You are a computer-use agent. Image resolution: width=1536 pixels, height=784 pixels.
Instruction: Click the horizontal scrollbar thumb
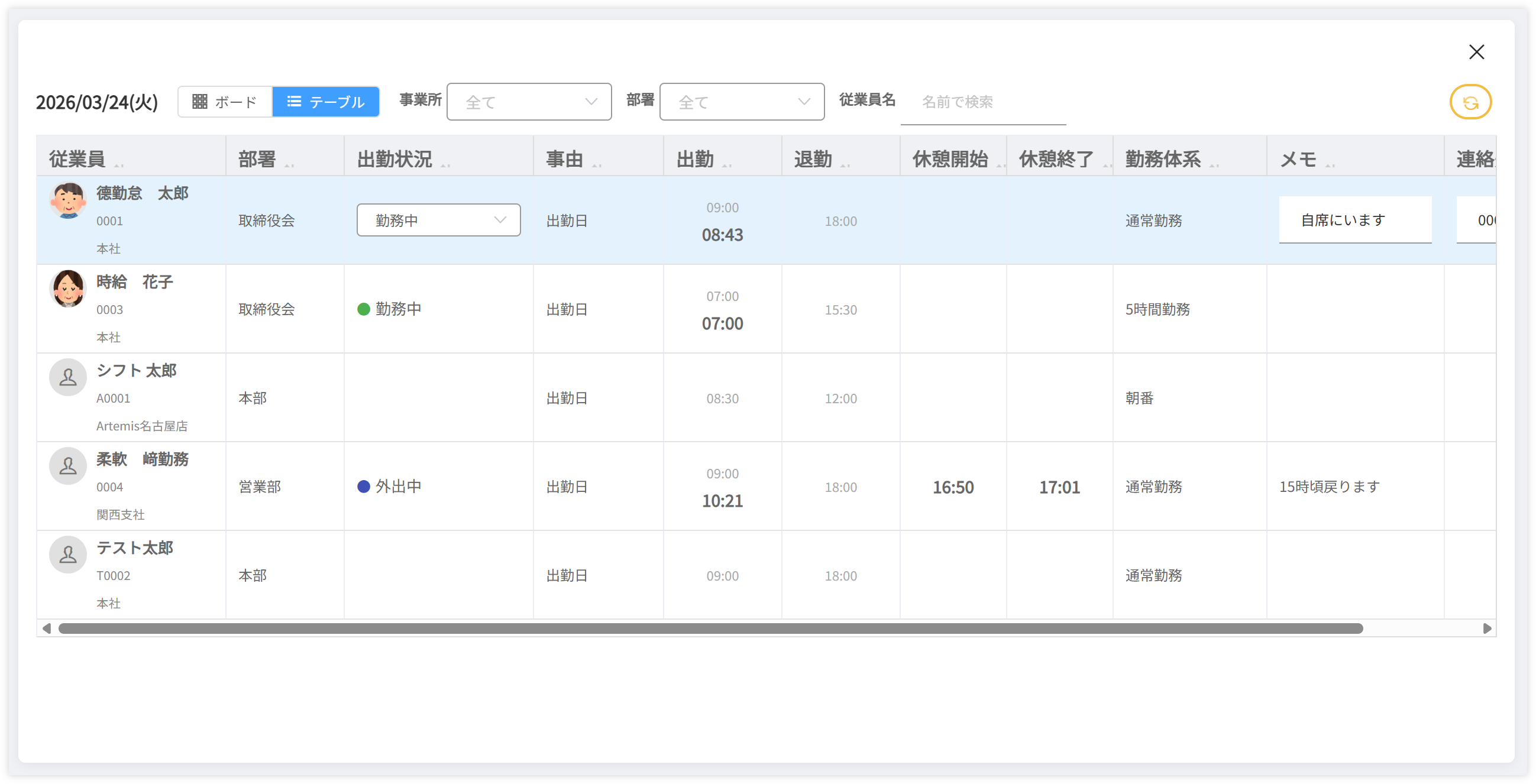click(x=710, y=629)
